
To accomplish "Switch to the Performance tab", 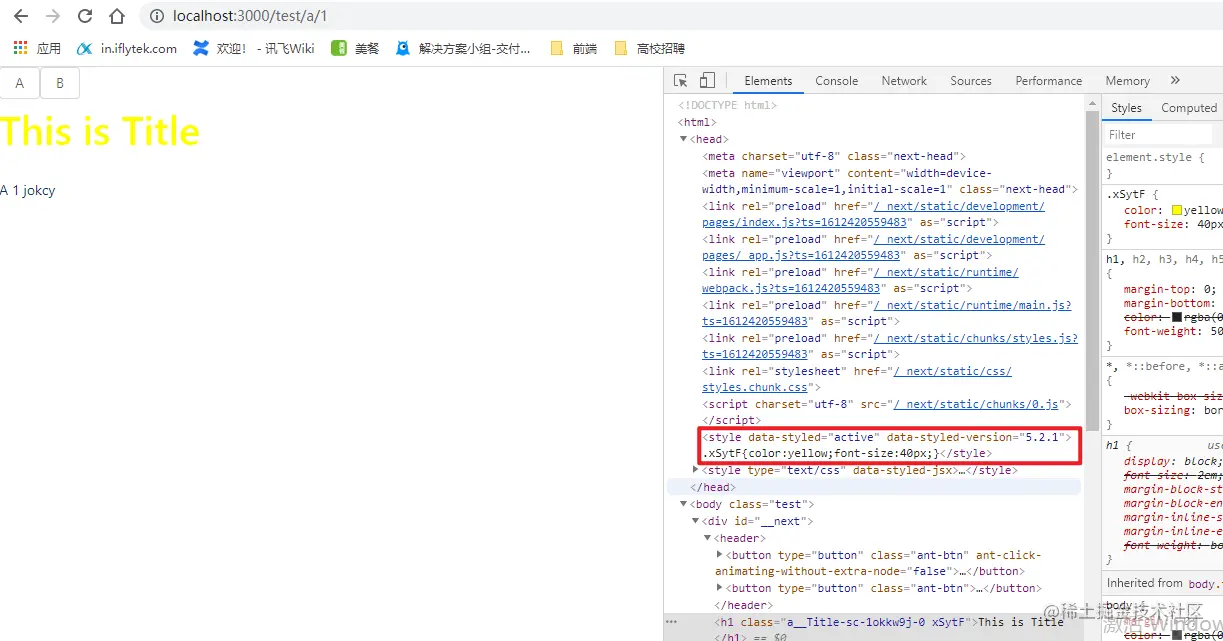I will pos(1048,81).
